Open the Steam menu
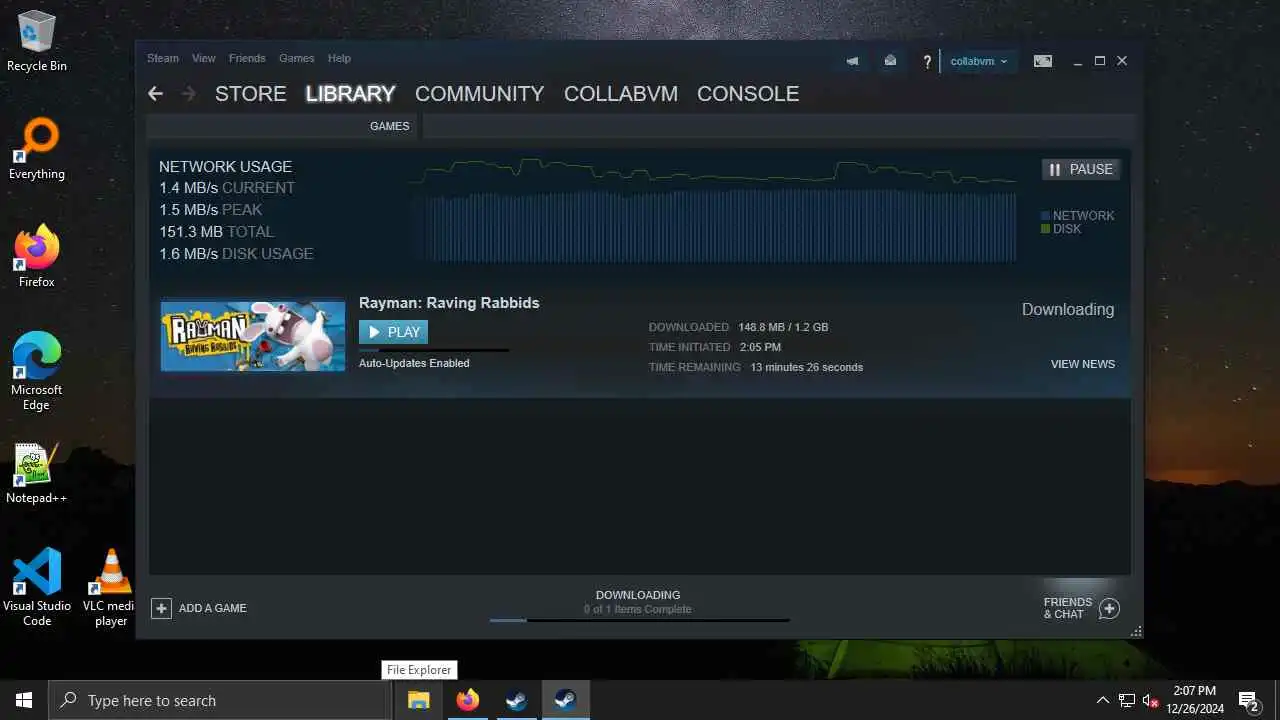This screenshot has height=720, width=1280. [x=163, y=58]
